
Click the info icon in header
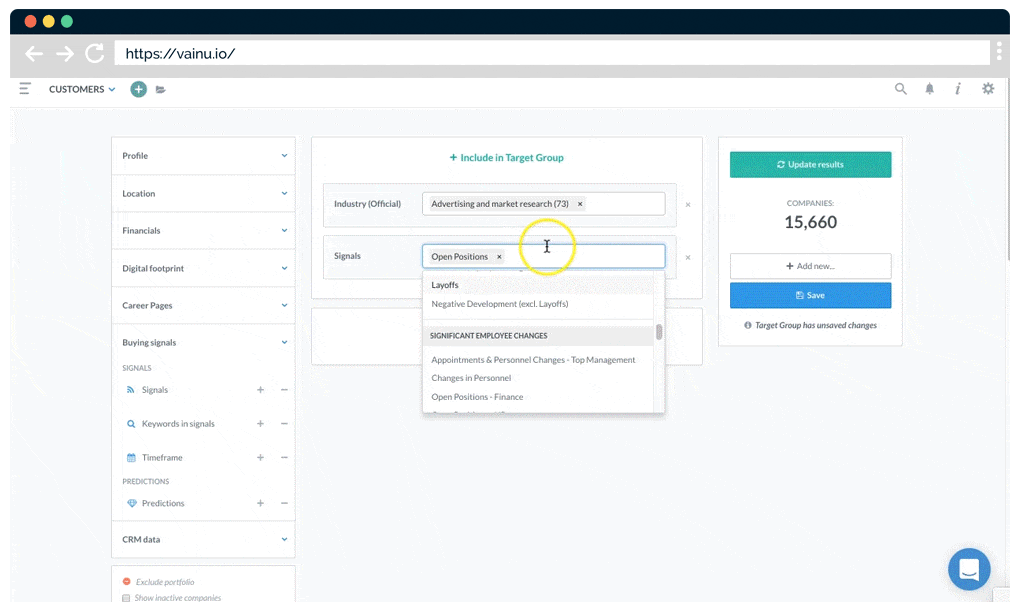[x=958, y=89]
